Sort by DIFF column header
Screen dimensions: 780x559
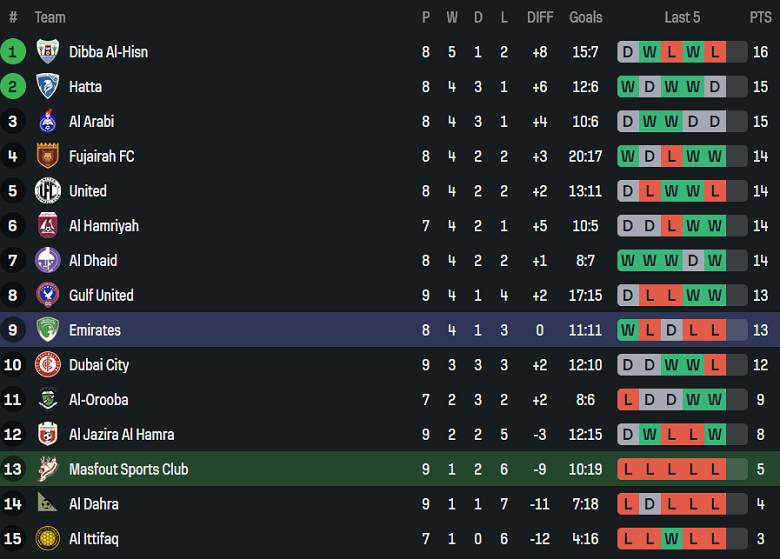[x=540, y=17]
